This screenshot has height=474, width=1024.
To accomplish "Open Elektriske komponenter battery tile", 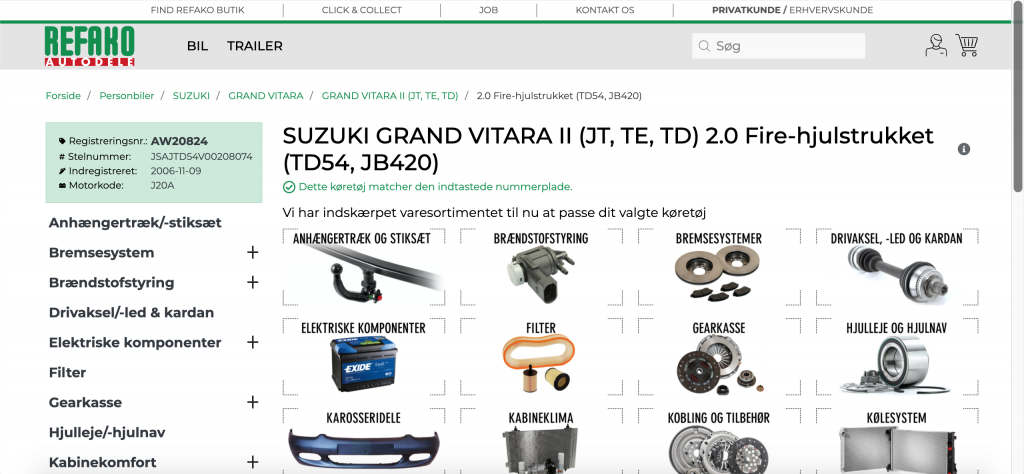I will 364,357.
